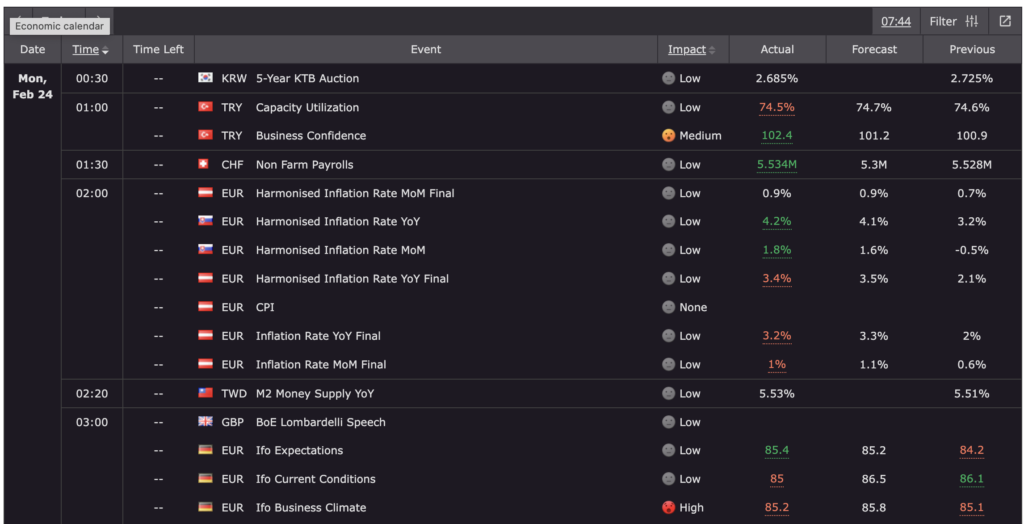Click actual value 74.5% for Capacity Utilization
The height and width of the screenshot is (524, 1024).
coord(777,107)
